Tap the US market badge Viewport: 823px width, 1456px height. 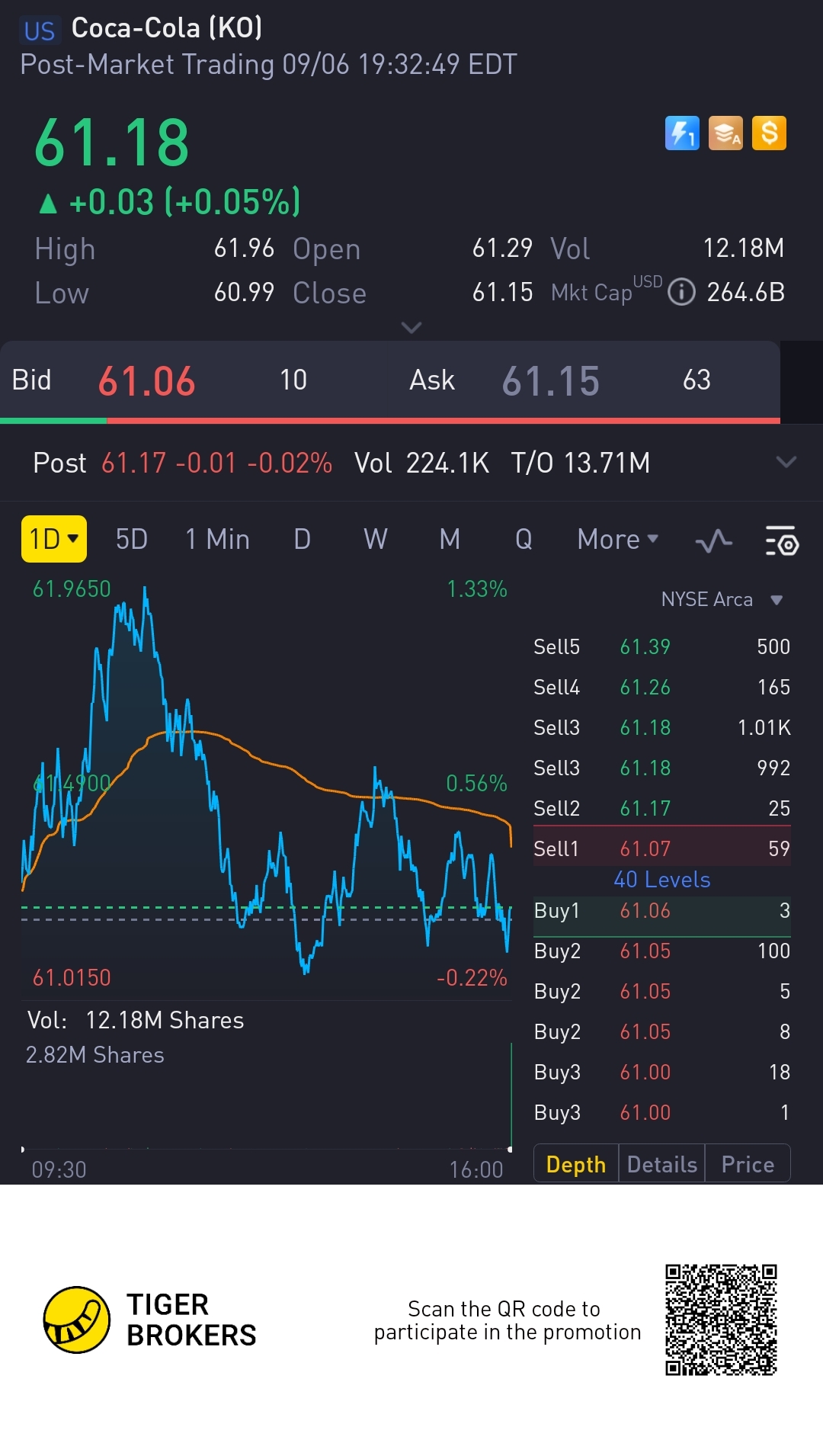click(40, 30)
